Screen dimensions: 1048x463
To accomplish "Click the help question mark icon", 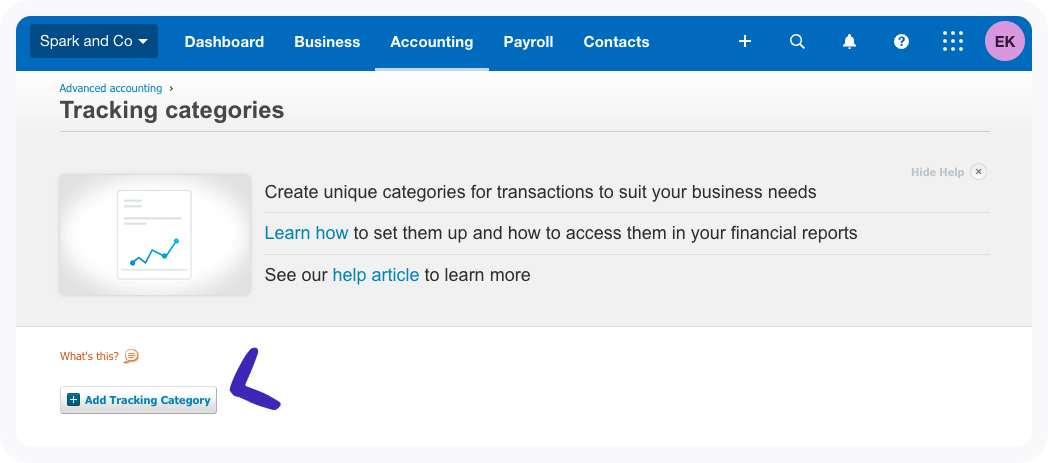I will tap(901, 42).
